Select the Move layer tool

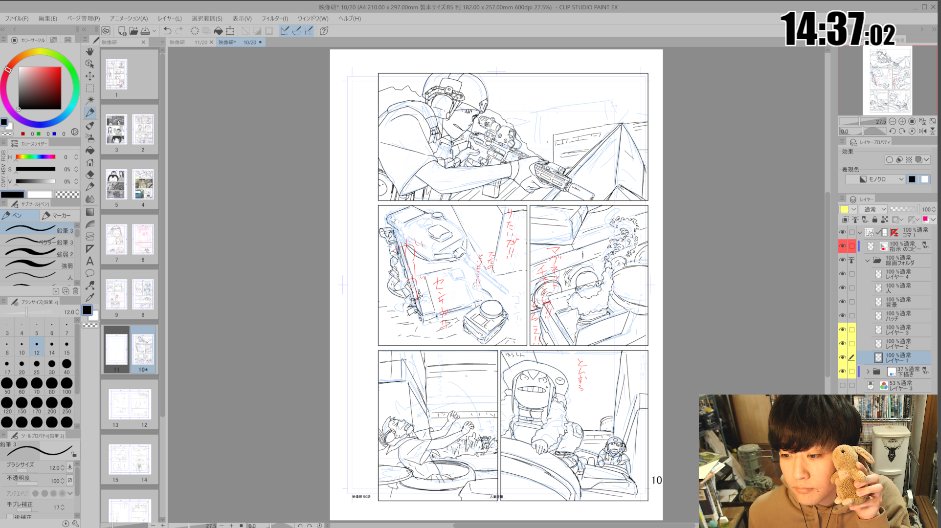[90, 76]
